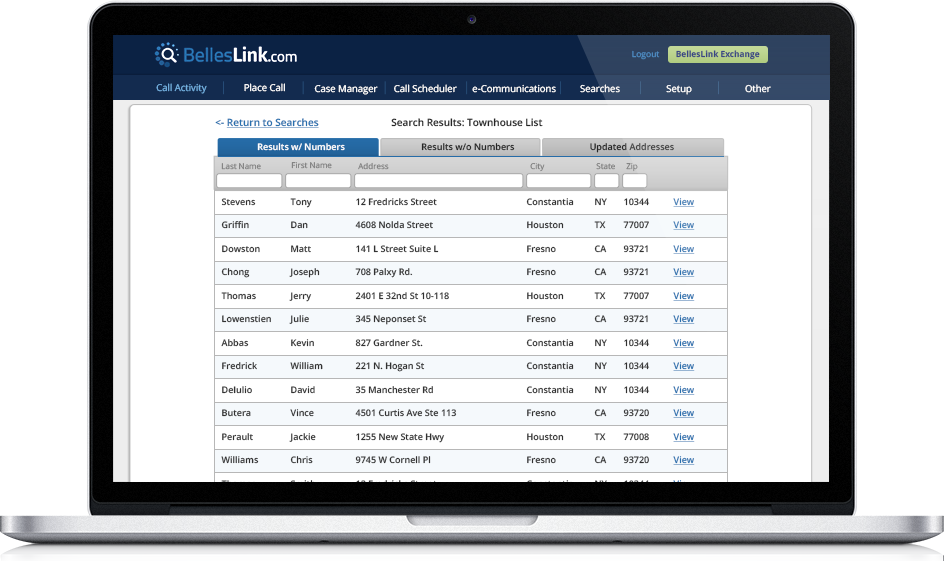Click address "12 Fredricks Street"
Image resolution: width=944 pixels, height=561 pixels.
pos(396,202)
